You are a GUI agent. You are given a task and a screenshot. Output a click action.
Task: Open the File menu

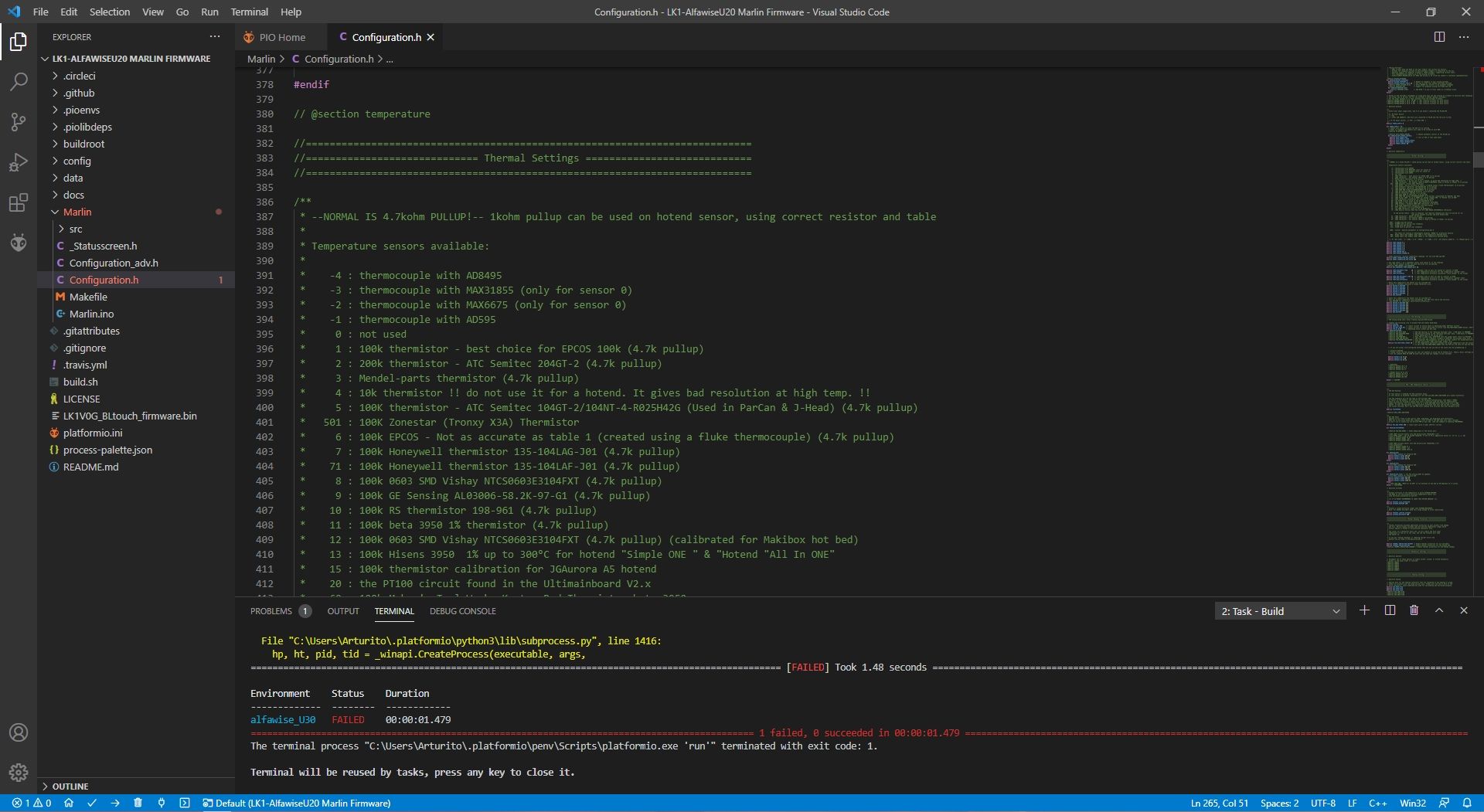click(41, 12)
